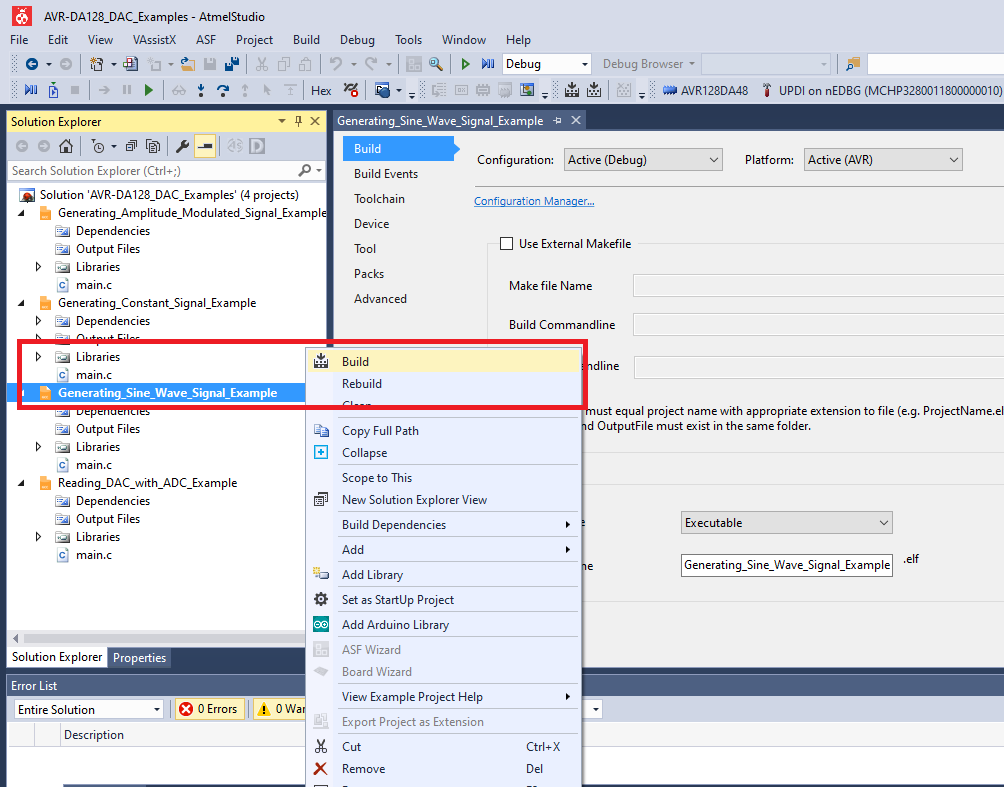Click the Find in Files magnifier icon
Image resolution: width=1004 pixels, height=787 pixels.
pyautogui.click(x=436, y=64)
